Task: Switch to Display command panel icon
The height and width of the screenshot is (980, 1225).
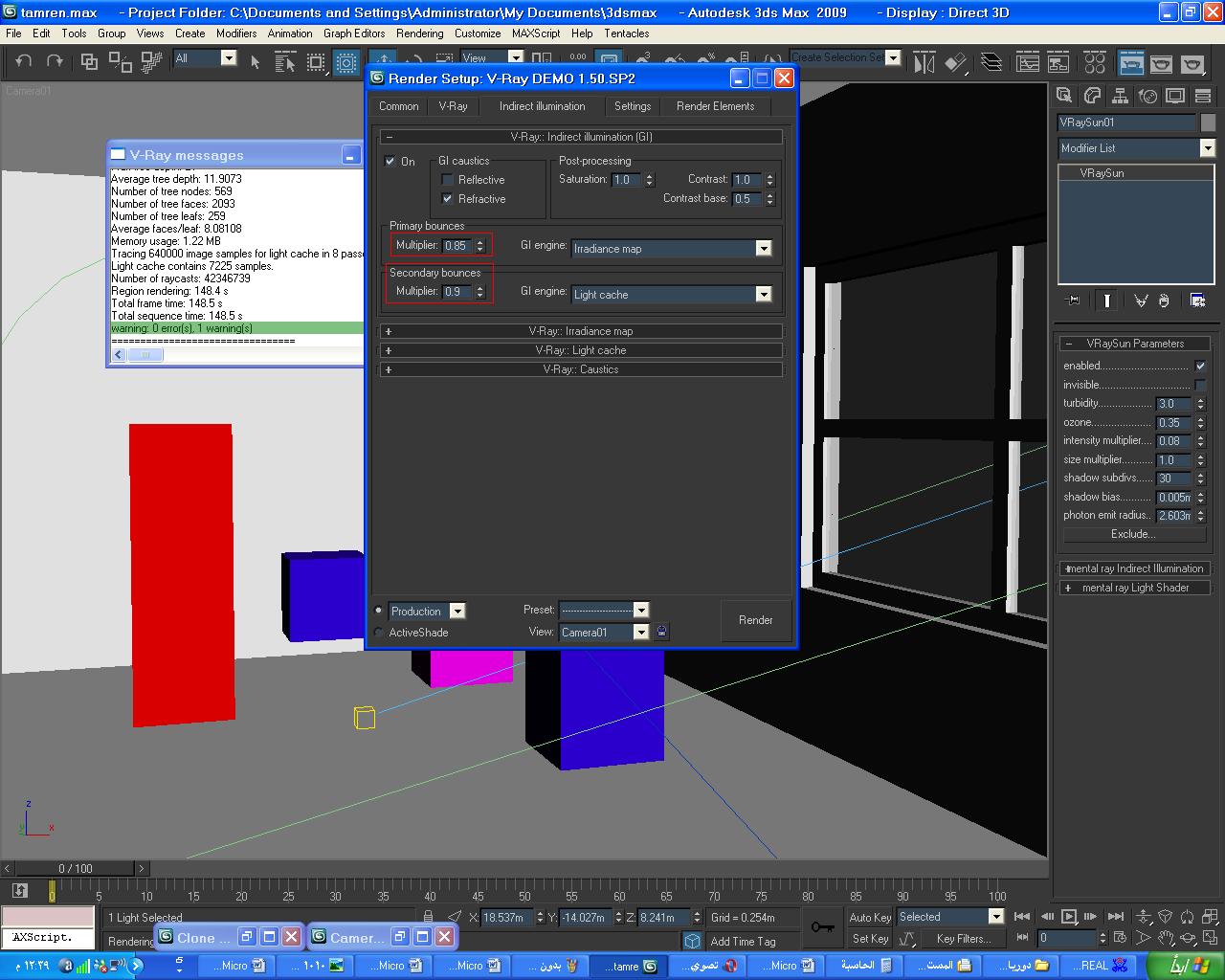Action: pos(1175,95)
